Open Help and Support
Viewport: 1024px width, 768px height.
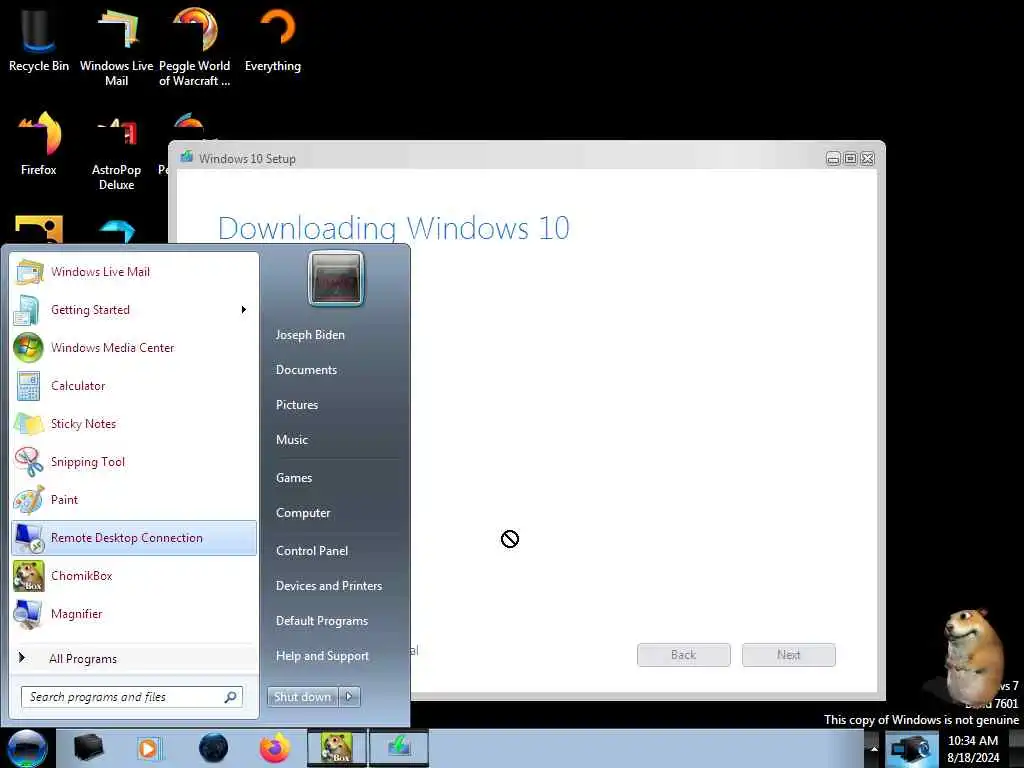click(x=322, y=656)
